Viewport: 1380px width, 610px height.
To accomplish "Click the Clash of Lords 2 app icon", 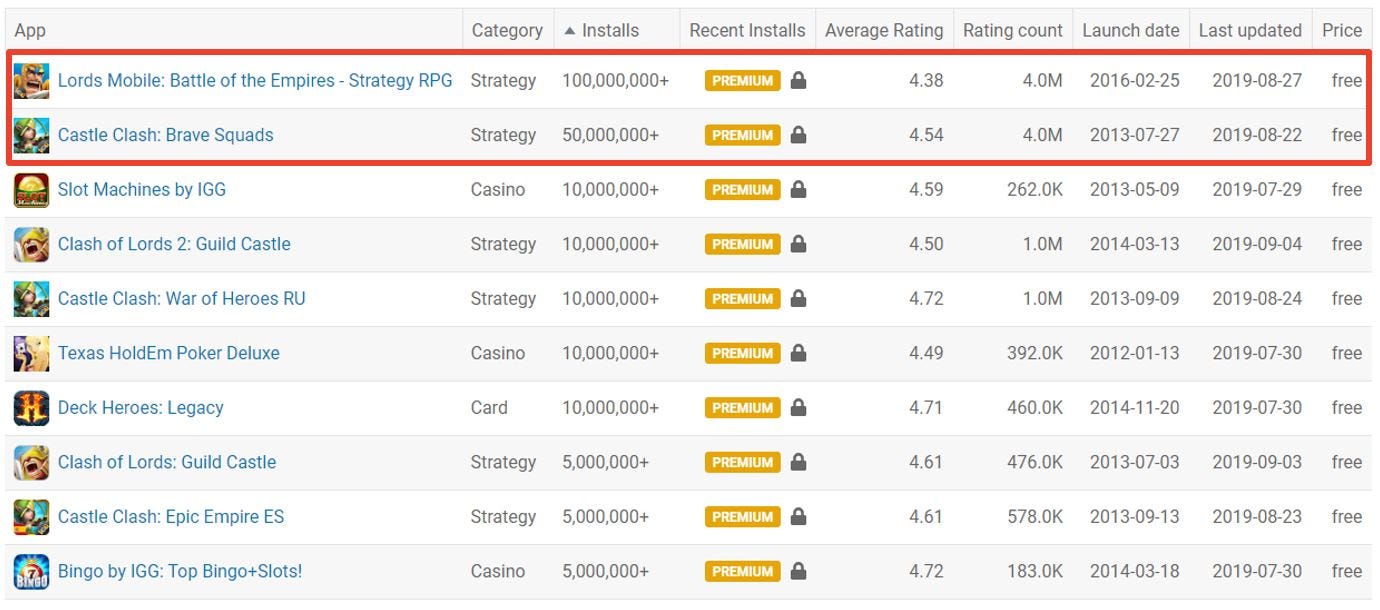I will 31,244.
